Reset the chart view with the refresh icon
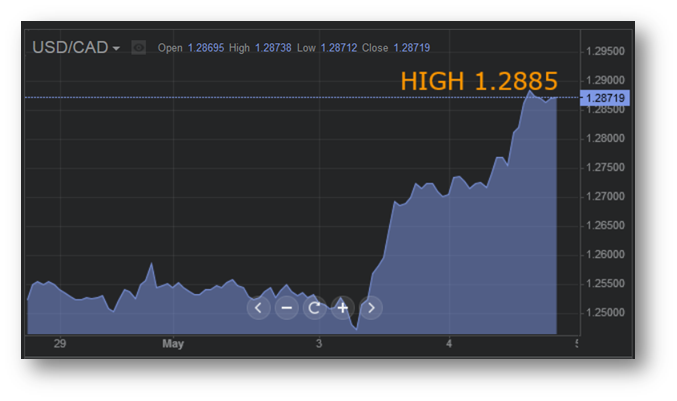The width and height of the screenshot is (677, 401). pos(314,307)
